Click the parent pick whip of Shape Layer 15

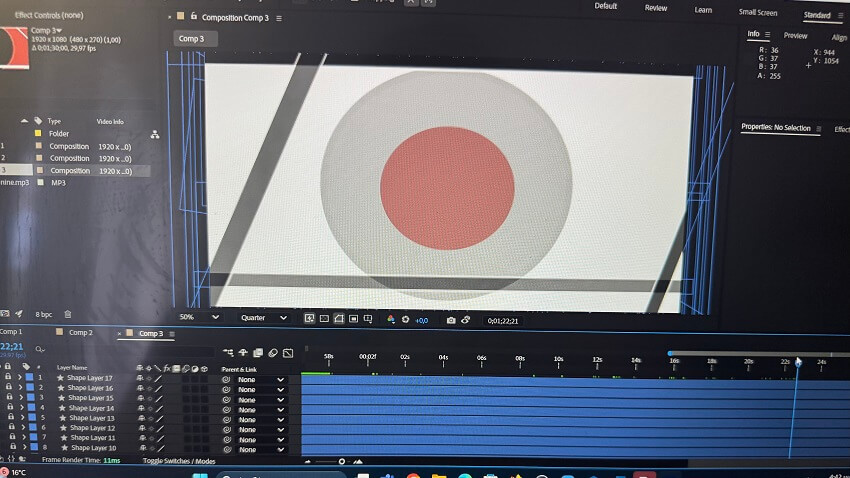[x=227, y=400]
